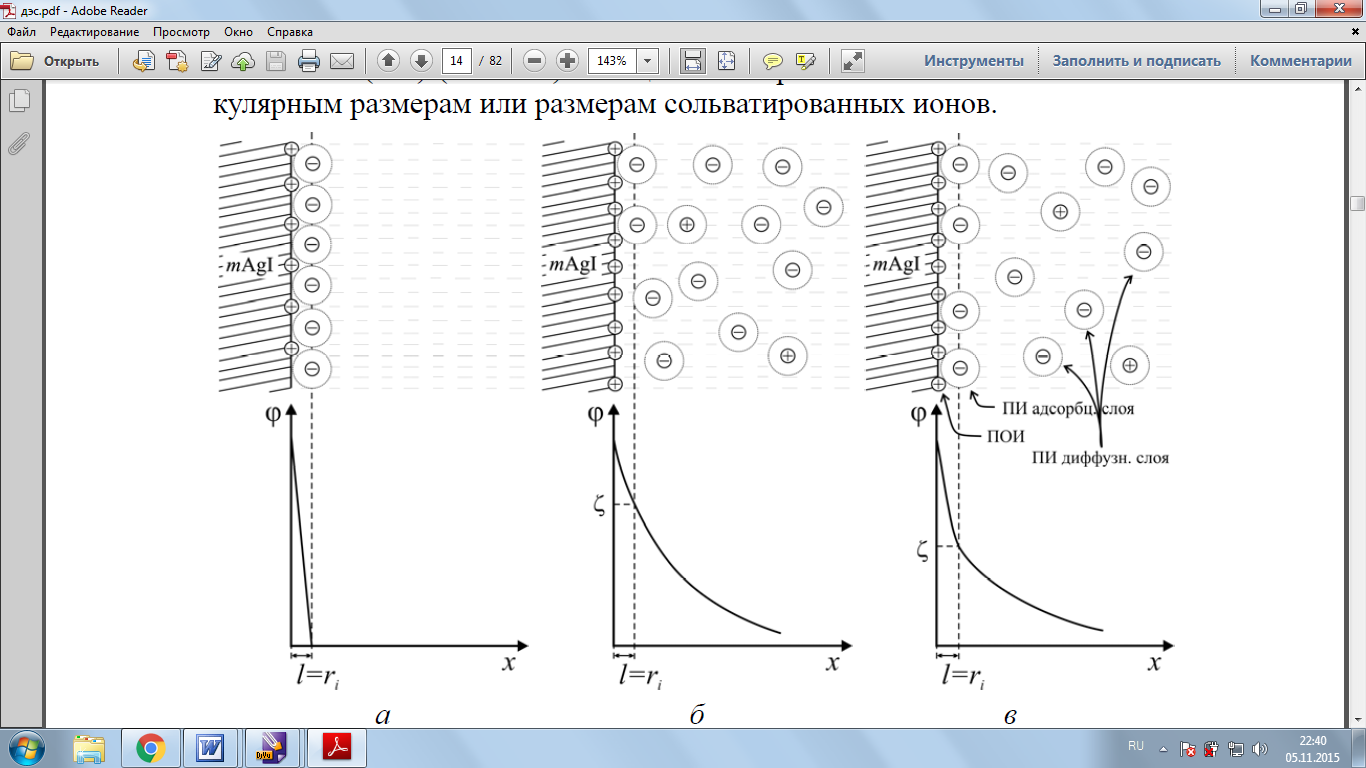Zoom in with the plus button
1366x768 pixels.
[x=568, y=61]
